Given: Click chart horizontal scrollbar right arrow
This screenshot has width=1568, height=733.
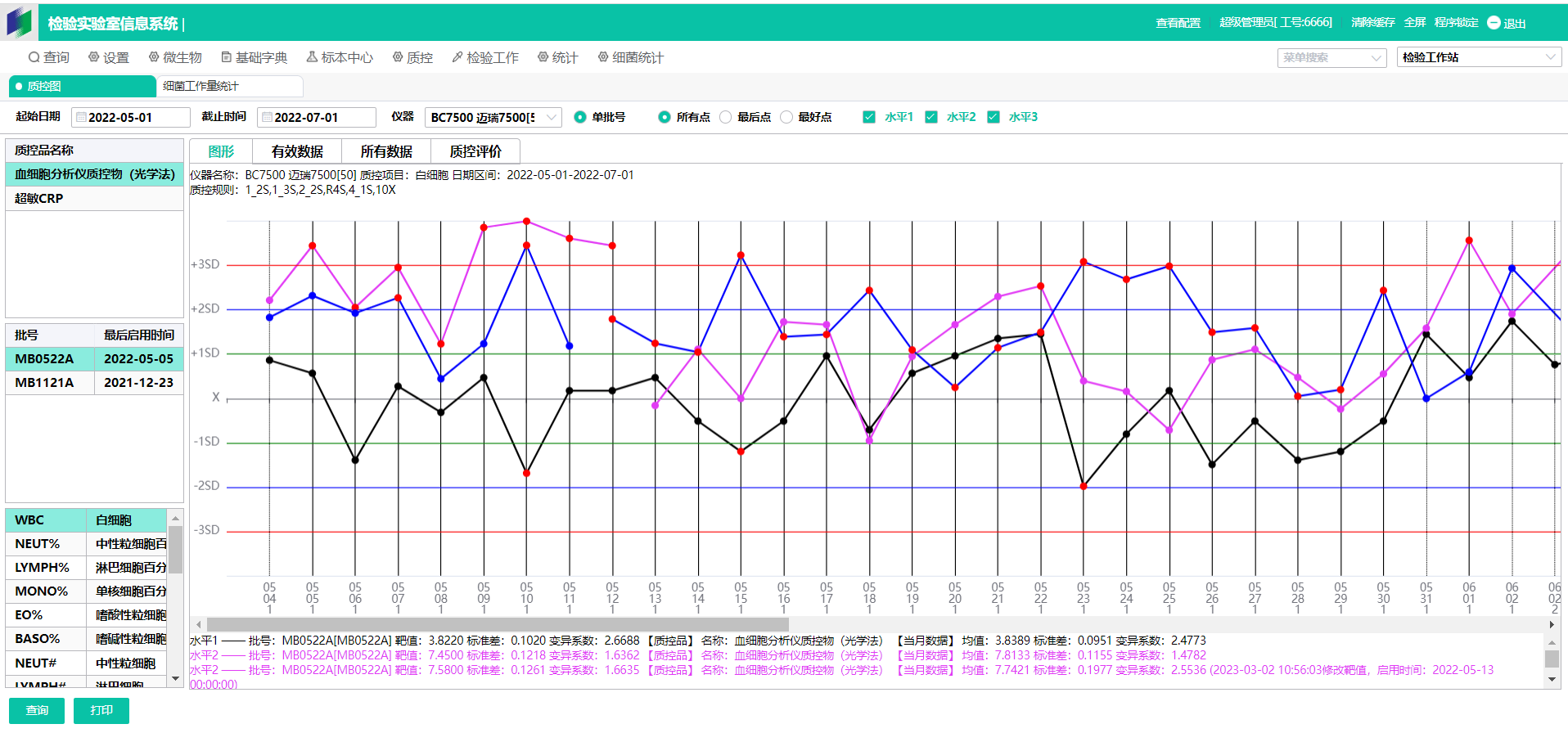Looking at the screenshot, I should (x=1552, y=624).
